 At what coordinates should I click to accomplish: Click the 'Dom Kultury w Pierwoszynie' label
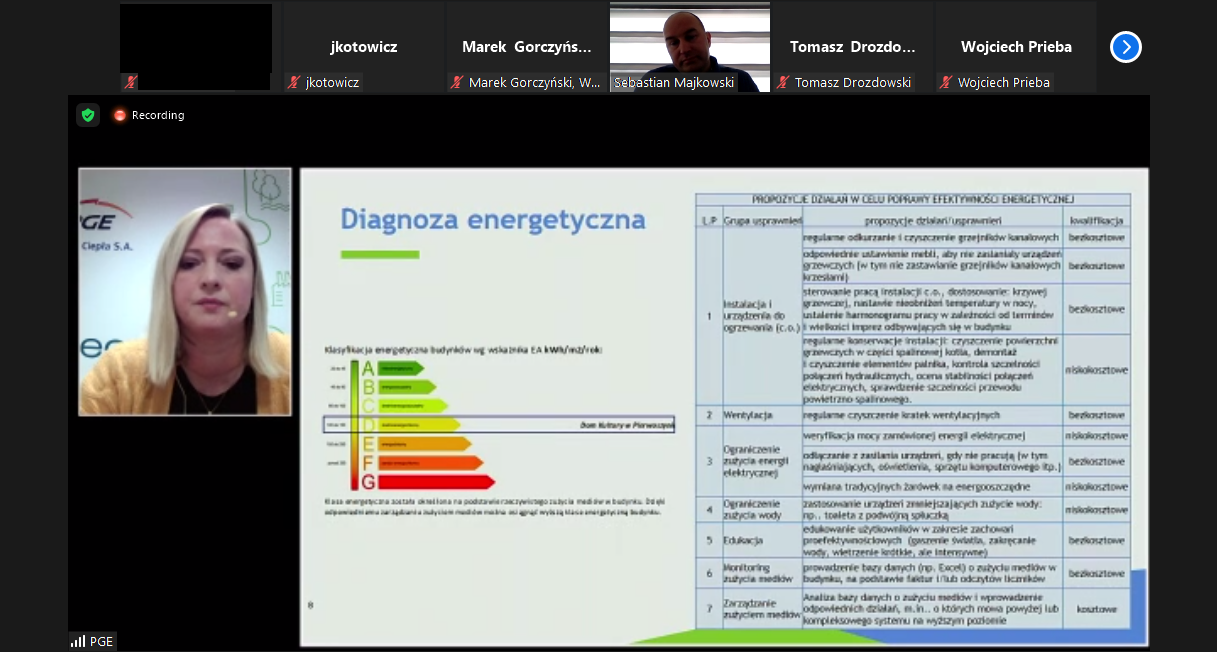[x=627, y=425]
